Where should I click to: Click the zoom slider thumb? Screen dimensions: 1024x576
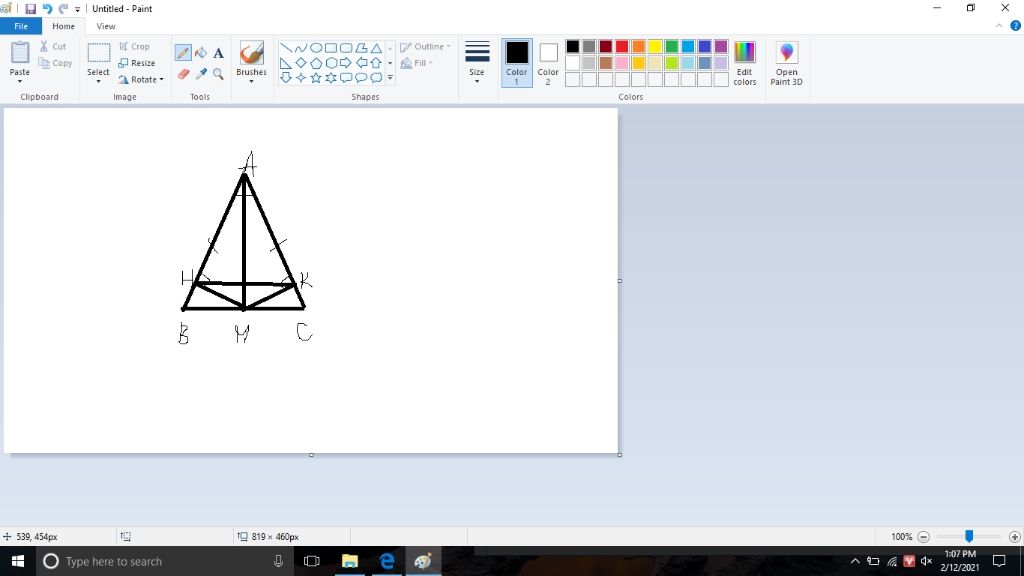[969, 536]
